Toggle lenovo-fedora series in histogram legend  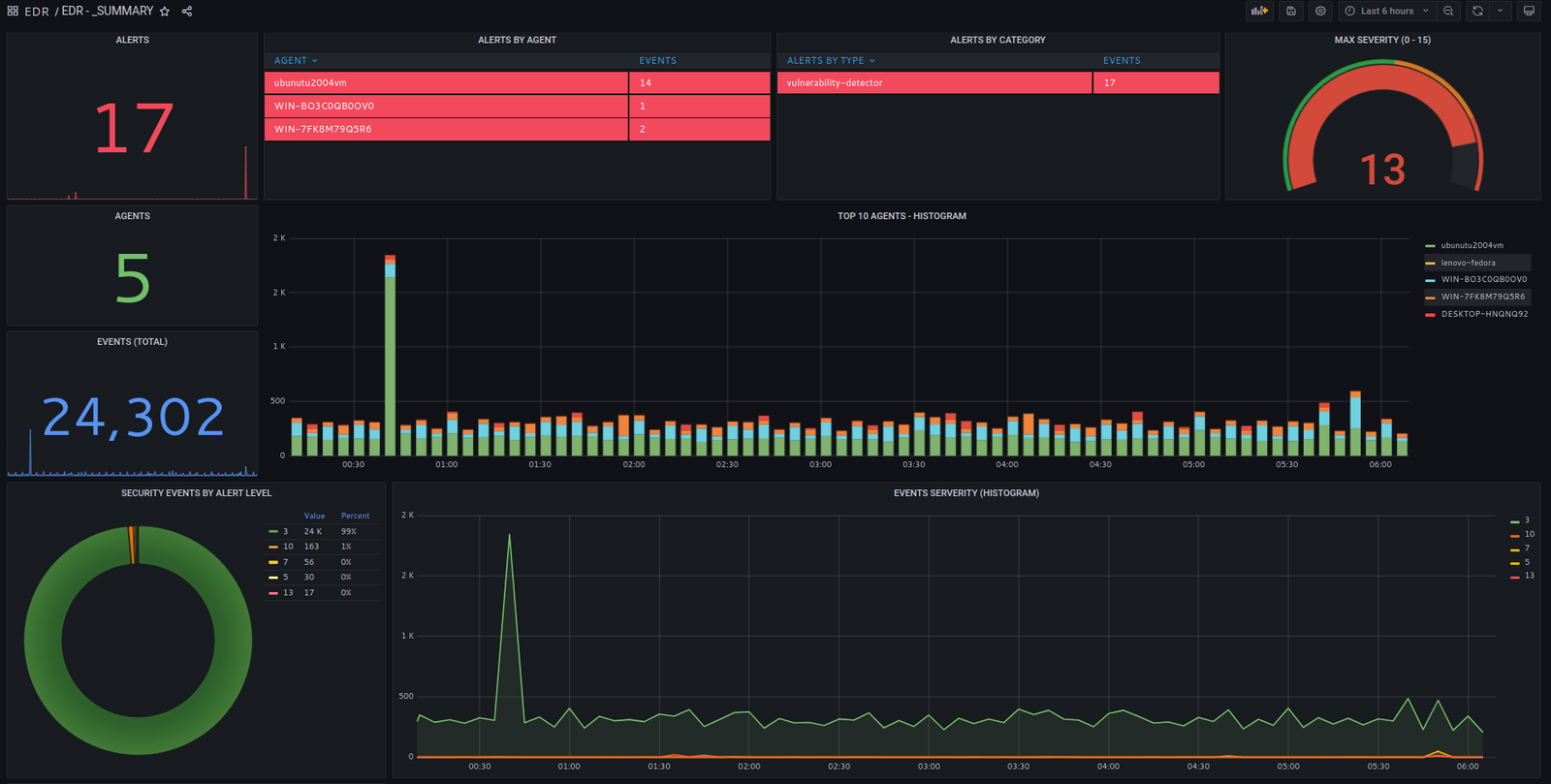pyautogui.click(x=1468, y=263)
